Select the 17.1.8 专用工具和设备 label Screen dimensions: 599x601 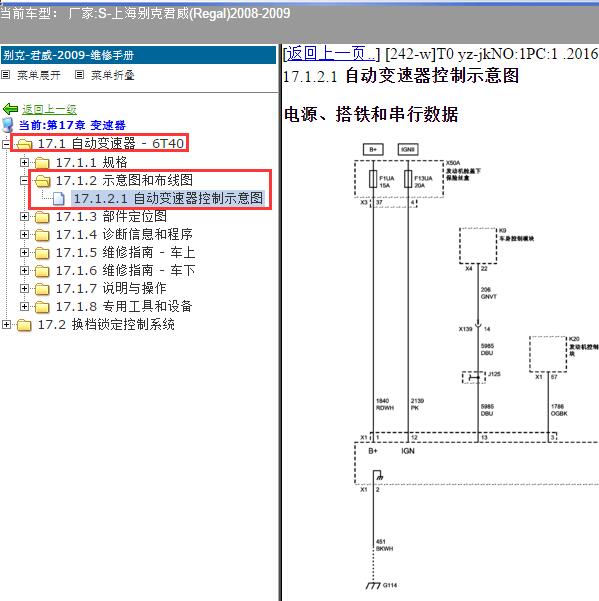(x=124, y=306)
